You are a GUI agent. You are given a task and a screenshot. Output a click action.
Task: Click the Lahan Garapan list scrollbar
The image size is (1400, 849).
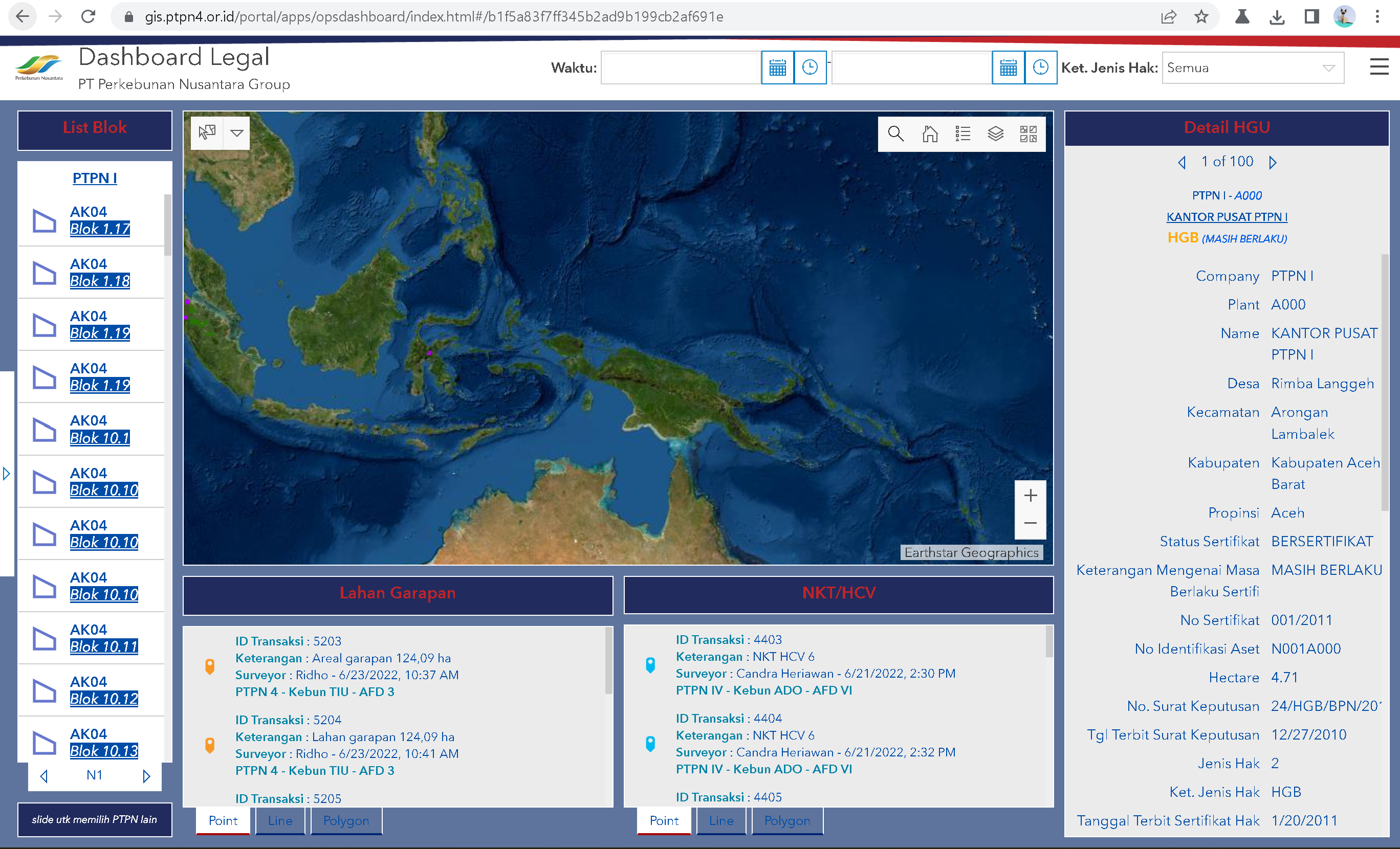click(x=608, y=660)
